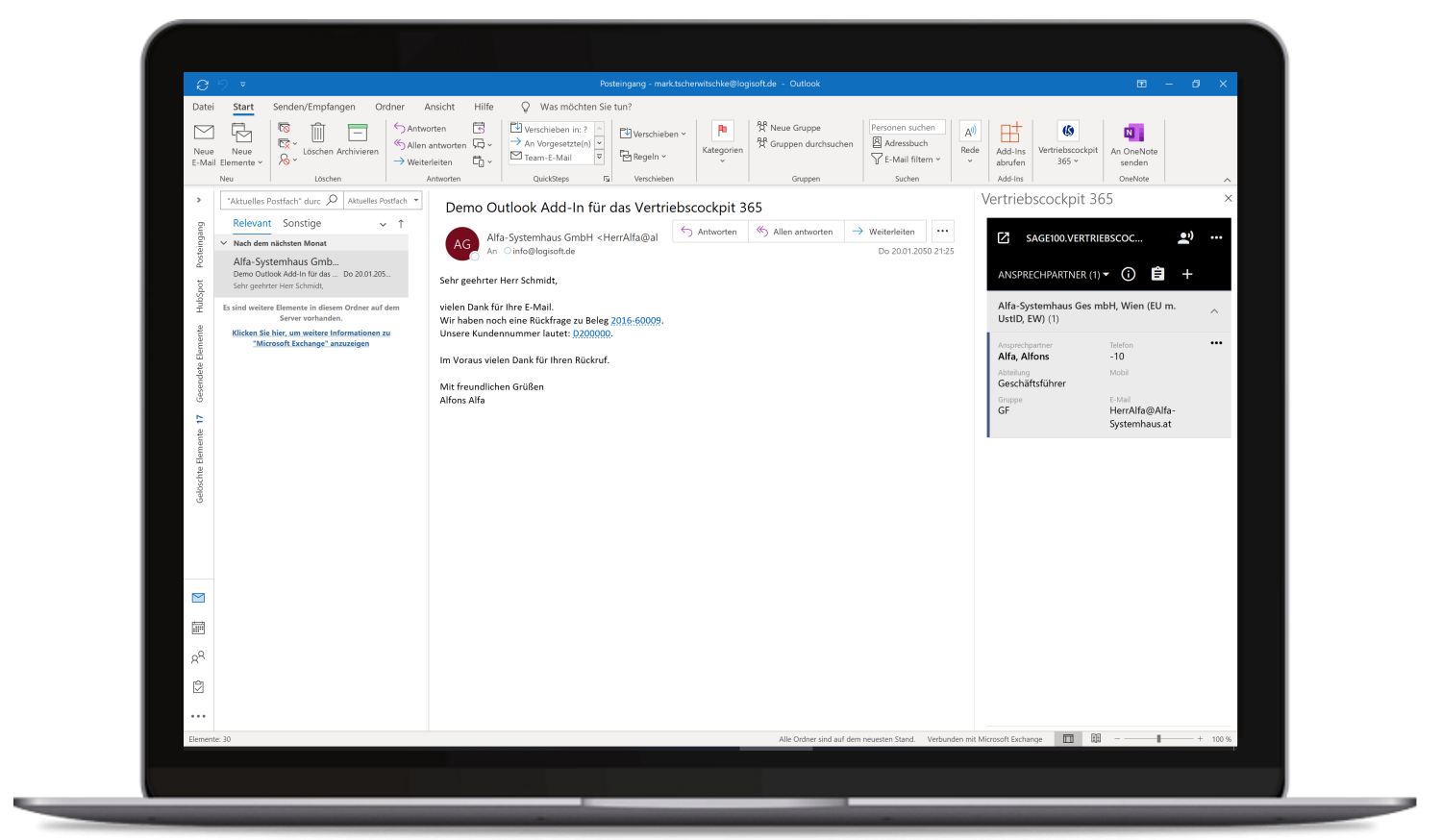Open the Adressbuch

[900, 143]
